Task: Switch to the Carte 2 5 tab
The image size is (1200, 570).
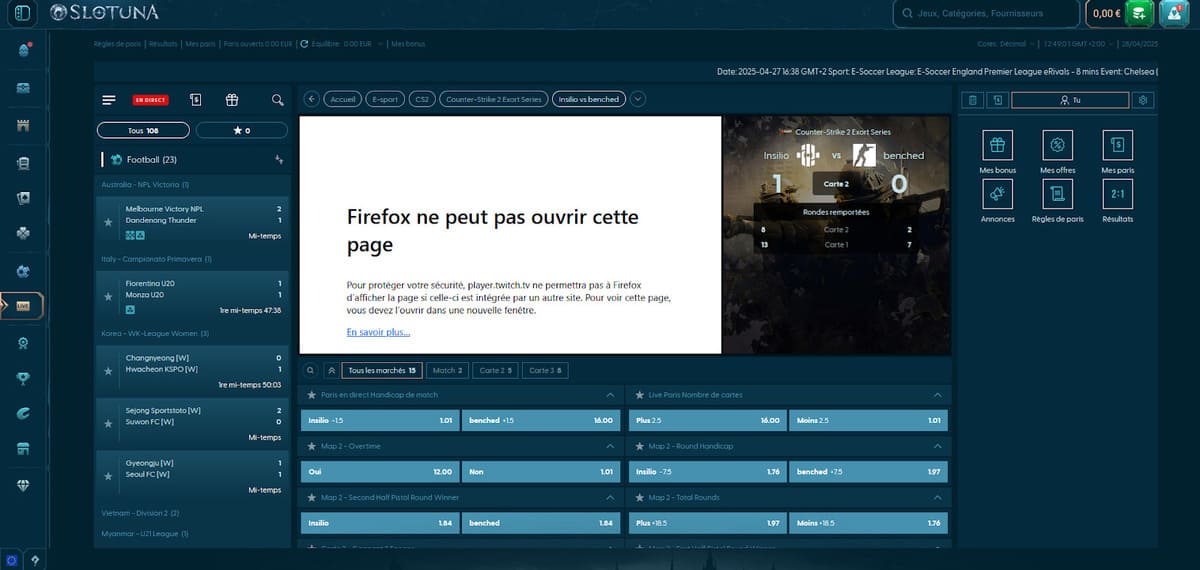Action: tap(496, 370)
